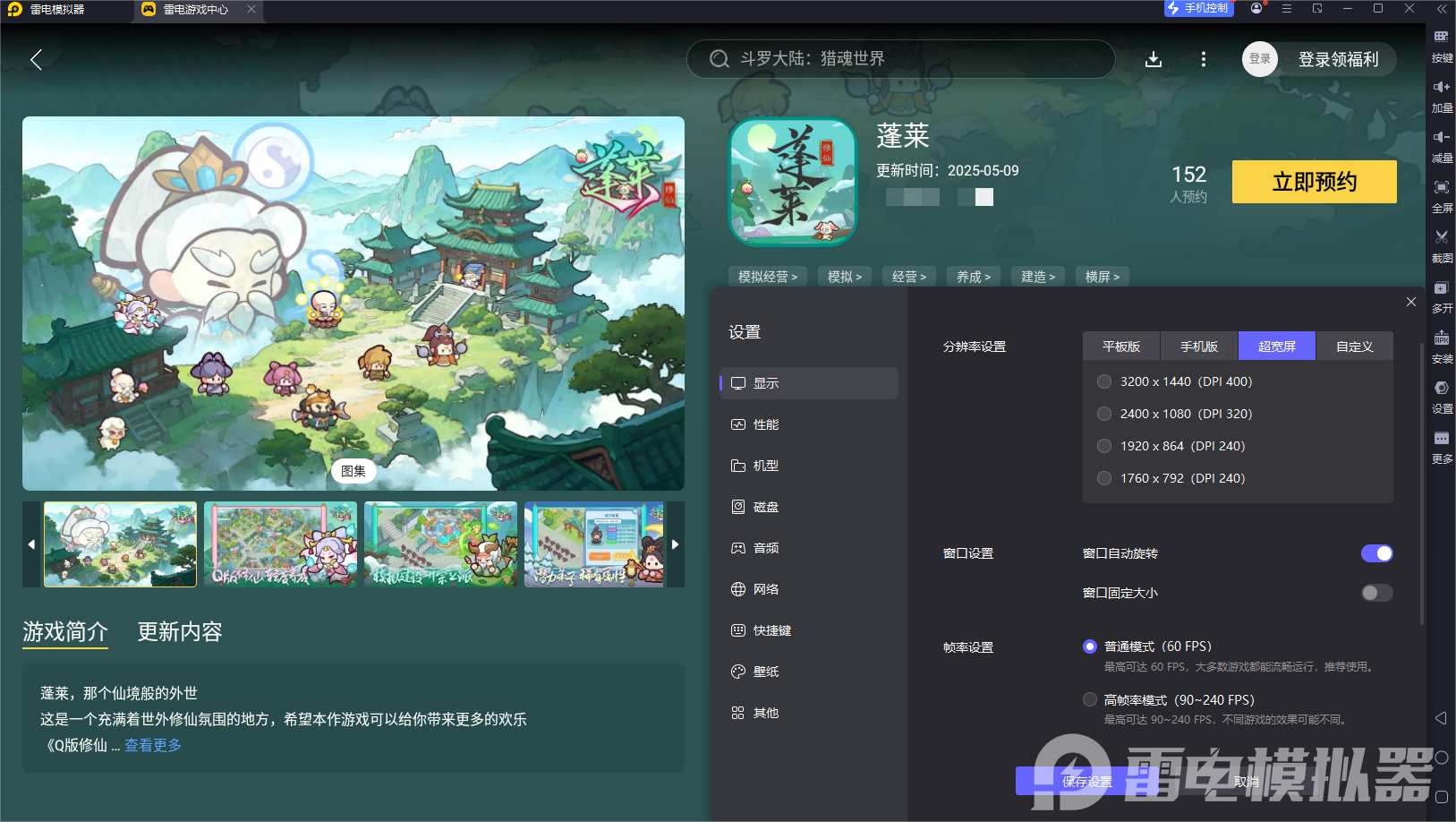Expand the 模拟经营 category tag
Viewport: 1456px width, 822px height.
pyautogui.click(x=767, y=276)
